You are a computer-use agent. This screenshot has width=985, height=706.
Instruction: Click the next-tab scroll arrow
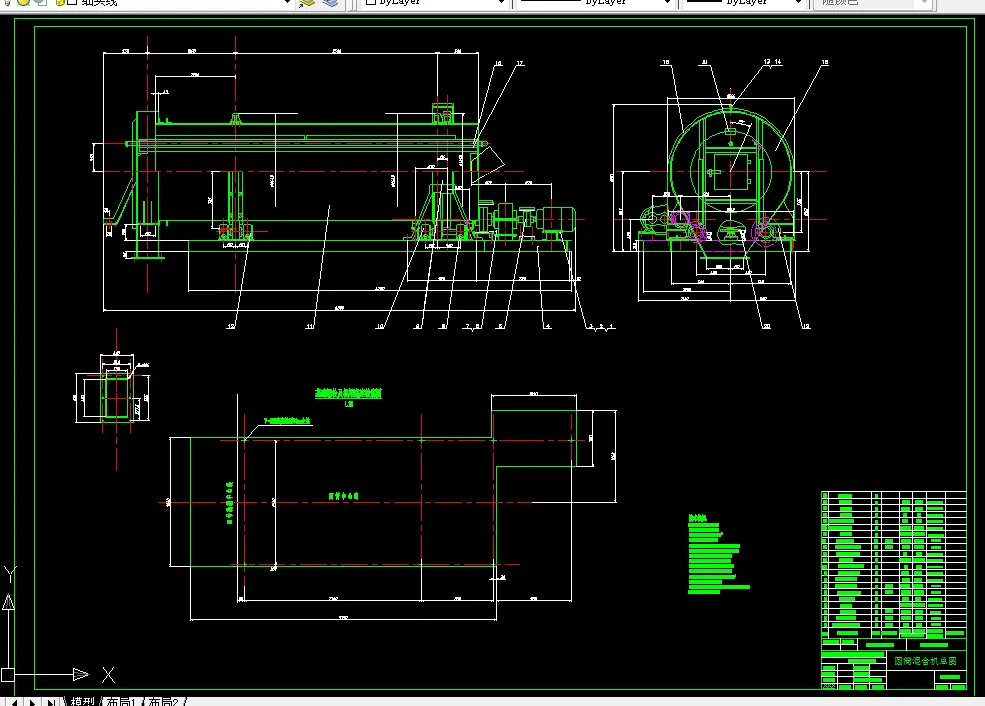pyautogui.click(x=32, y=702)
